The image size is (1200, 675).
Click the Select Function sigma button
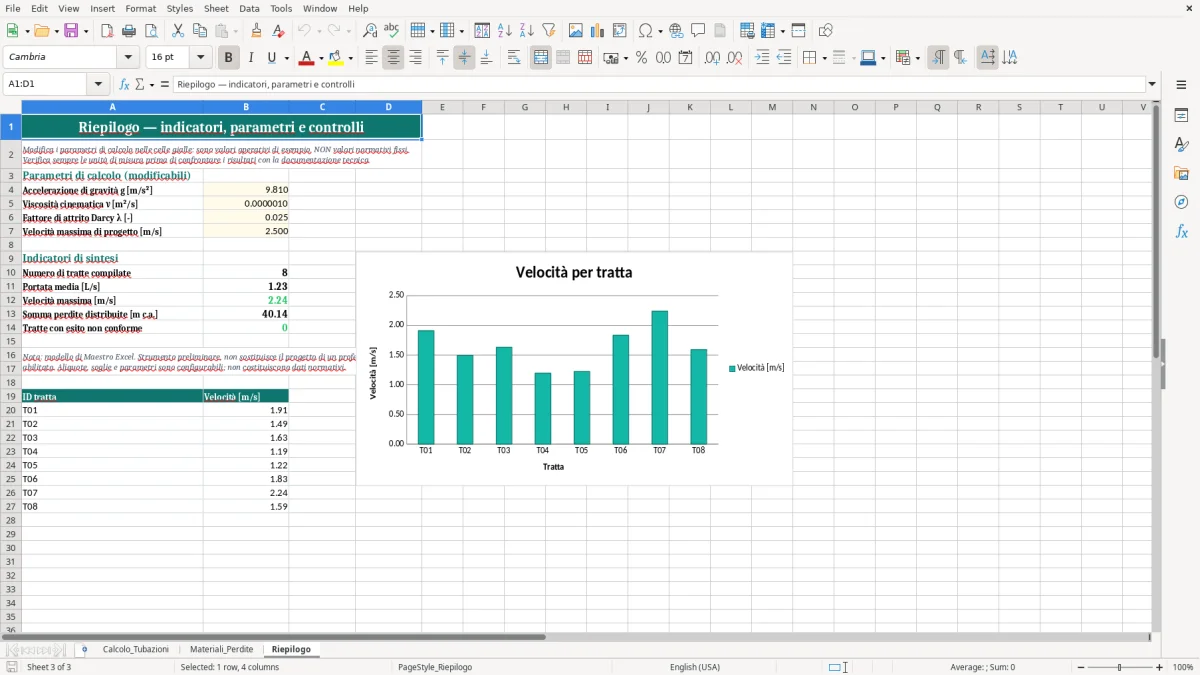tap(140, 85)
